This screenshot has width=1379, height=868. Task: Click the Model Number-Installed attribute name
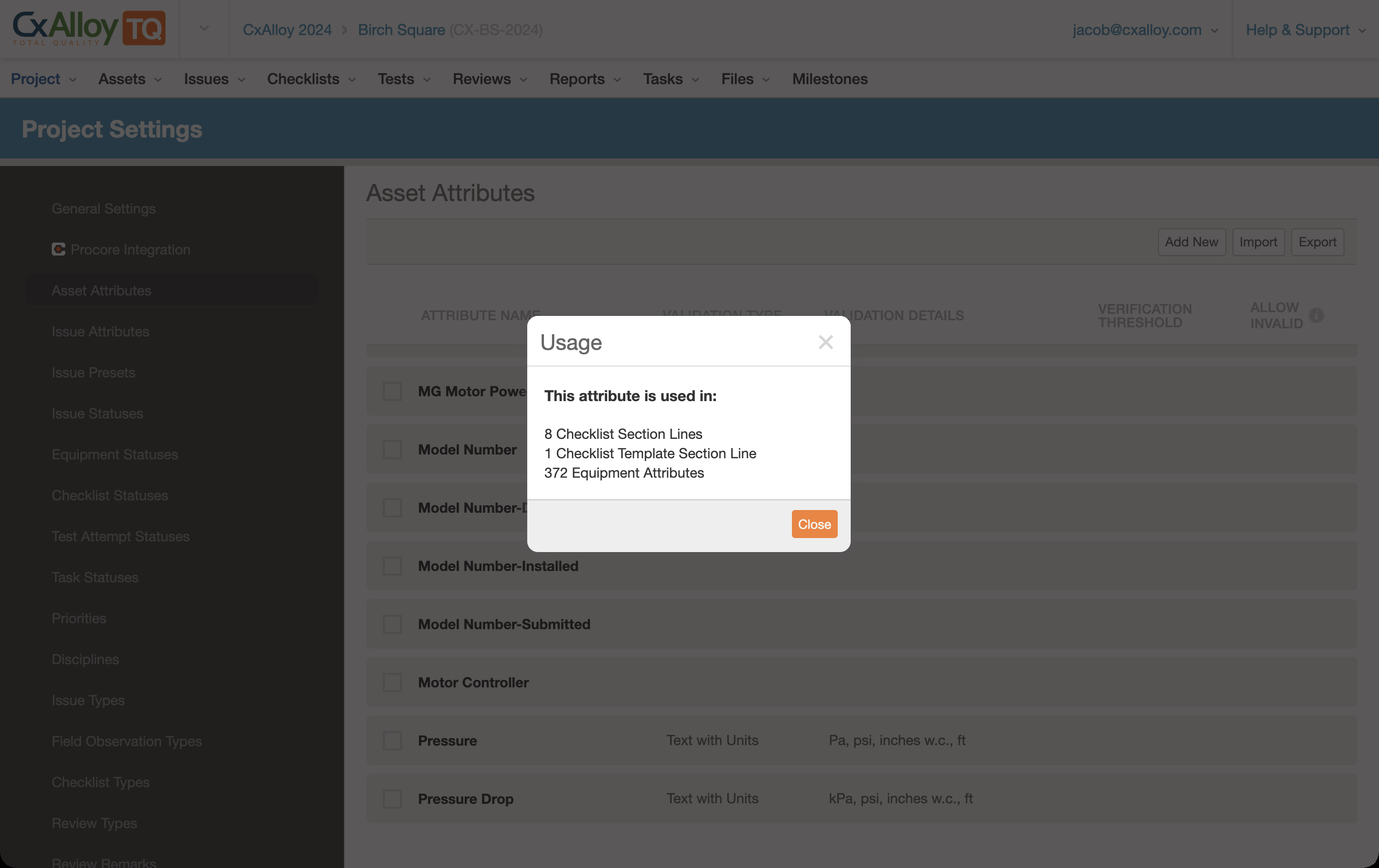[x=498, y=566]
